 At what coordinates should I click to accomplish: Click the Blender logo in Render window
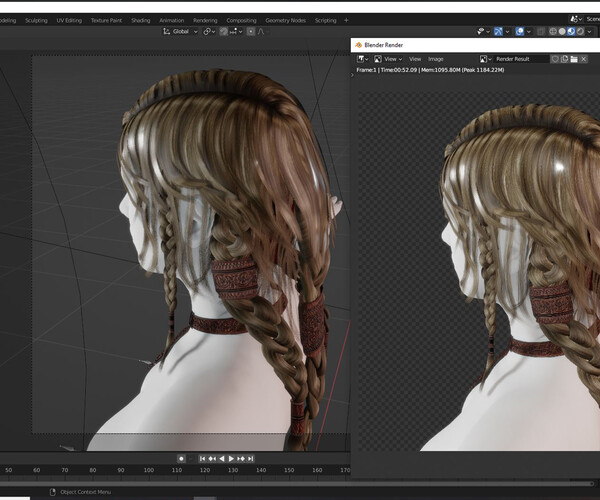pos(359,45)
